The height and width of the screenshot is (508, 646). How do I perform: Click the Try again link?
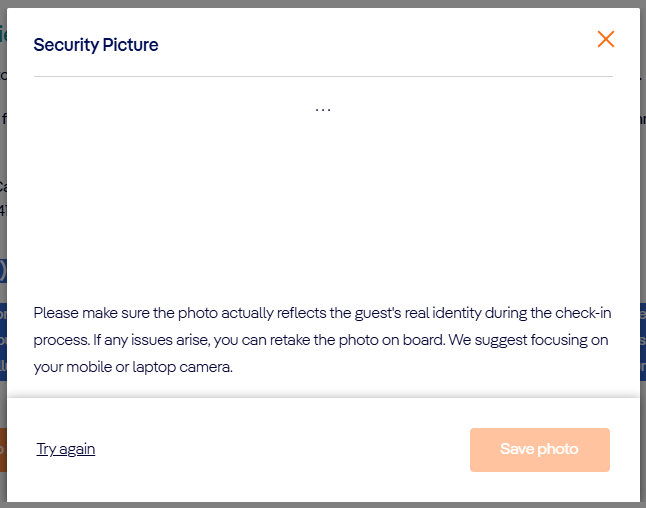66,449
